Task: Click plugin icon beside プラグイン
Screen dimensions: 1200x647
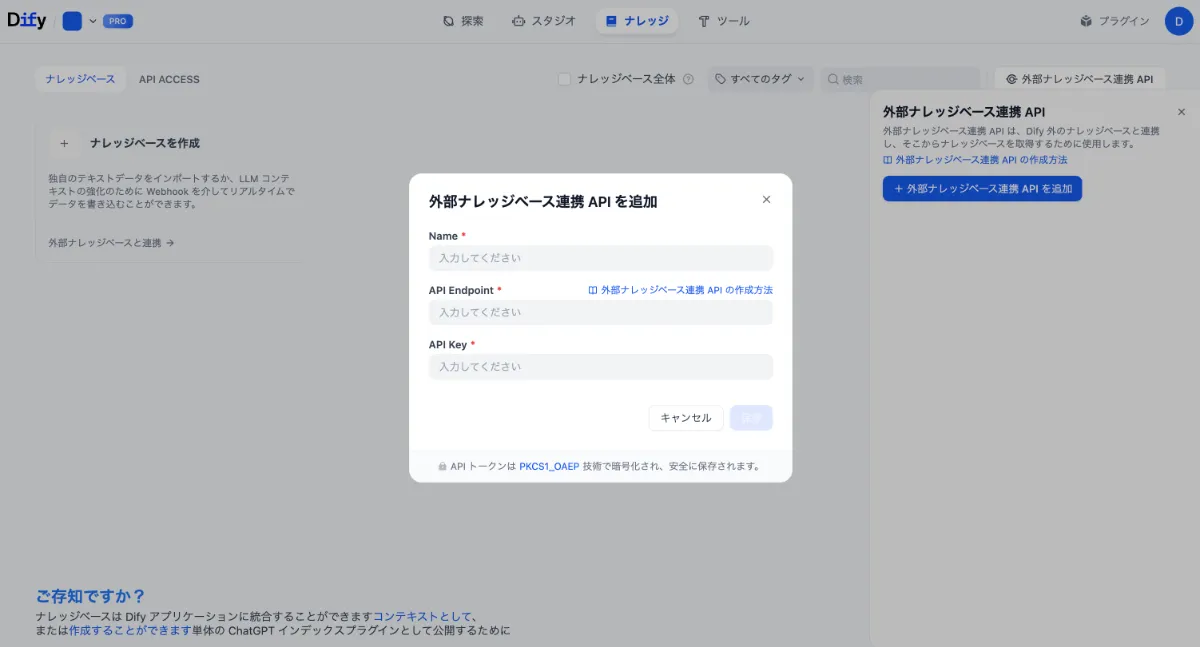Action: (x=1086, y=21)
